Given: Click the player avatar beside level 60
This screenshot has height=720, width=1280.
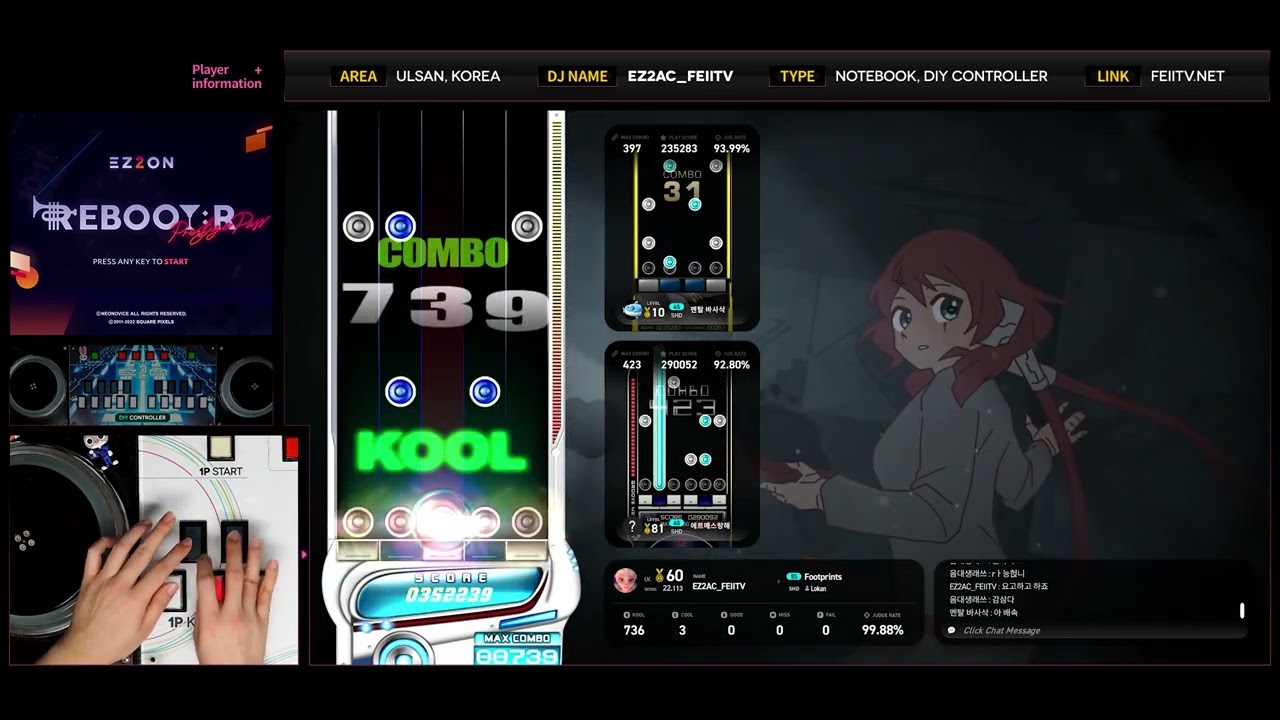Looking at the screenshot, I should pos(625,580).
